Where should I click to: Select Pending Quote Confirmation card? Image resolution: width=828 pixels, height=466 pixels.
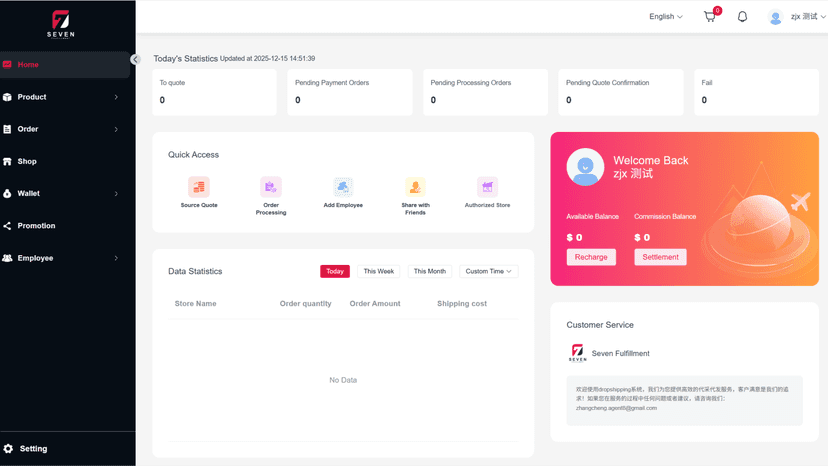click(620, 92)
